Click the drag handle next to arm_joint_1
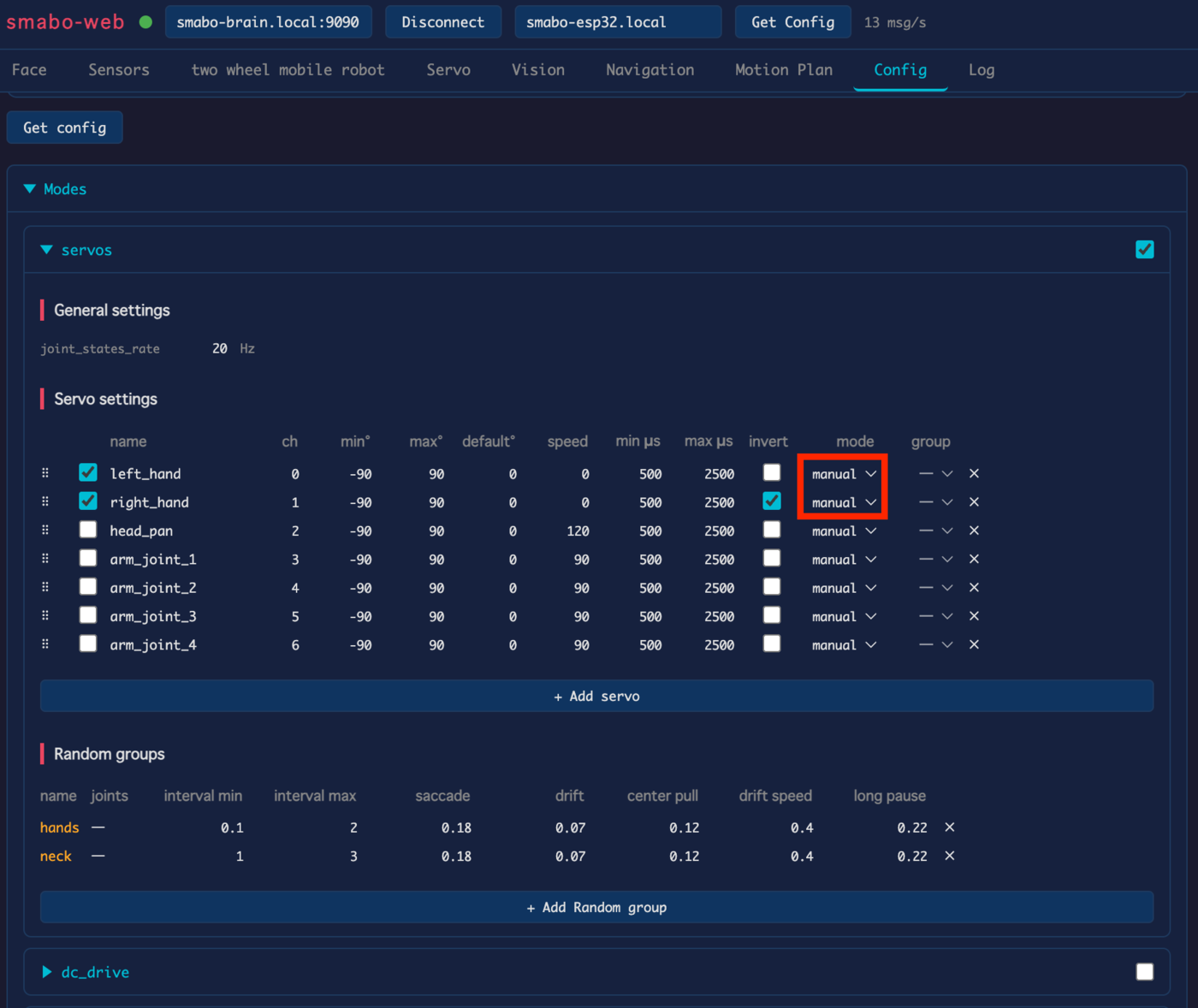This screenshot has width=1198, height=1008. [x=45, y=559]
